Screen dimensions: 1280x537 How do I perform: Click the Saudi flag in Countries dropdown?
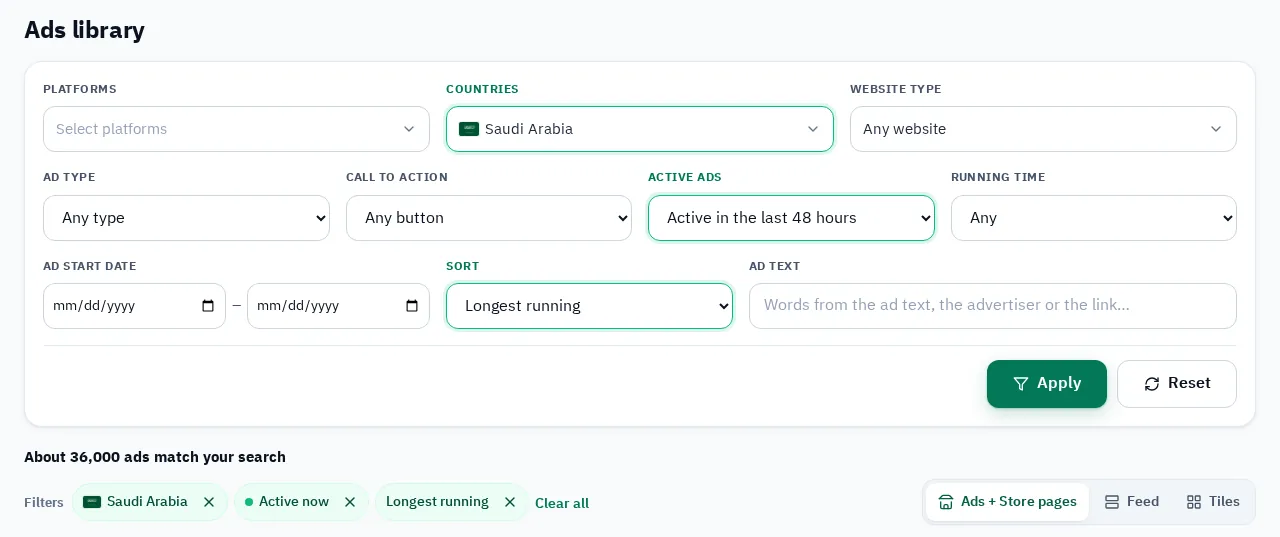coord(469,129)
